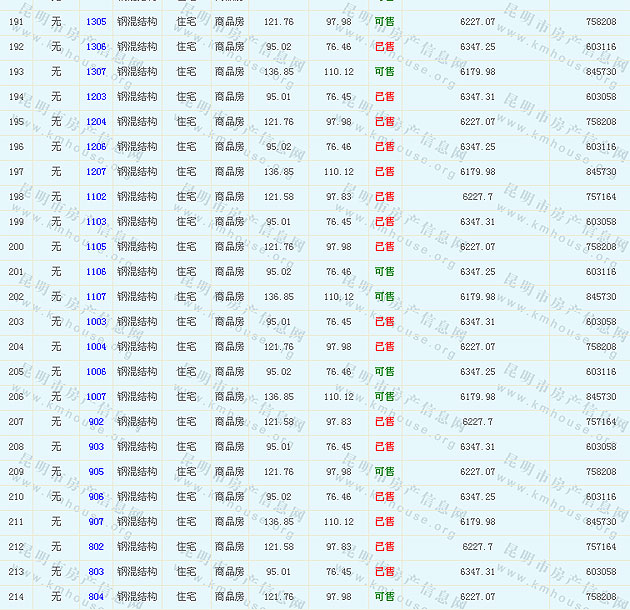Open unit 1102 link
Viewport: 630px width, 610px height.
click(x=96, y=197)
